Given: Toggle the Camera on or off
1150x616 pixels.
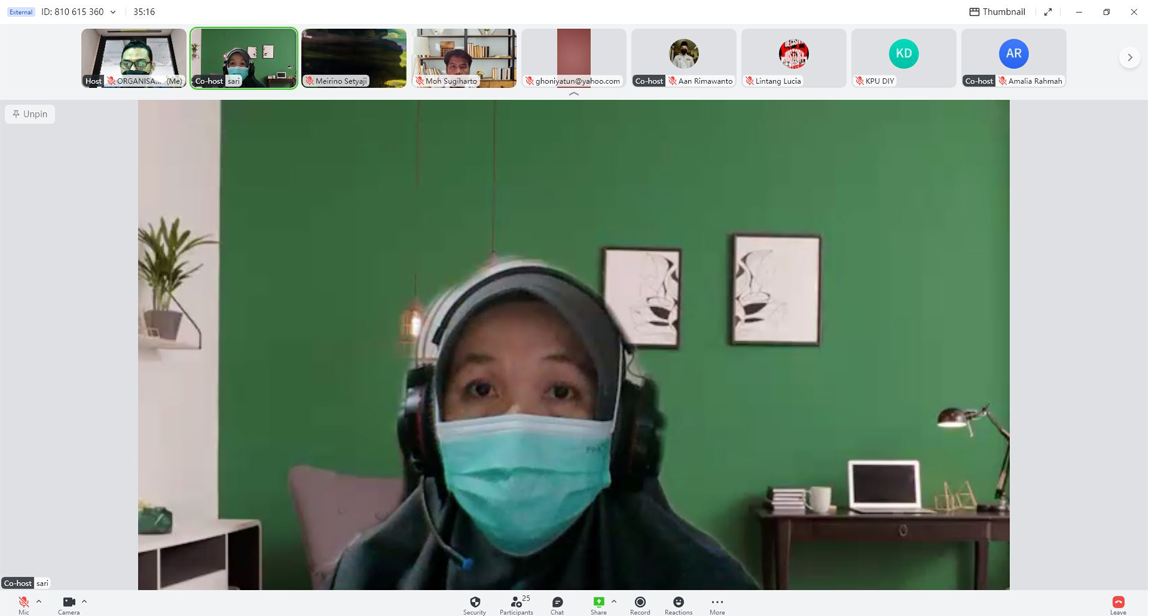Looking at the screenshot, I should pos(68,603).
